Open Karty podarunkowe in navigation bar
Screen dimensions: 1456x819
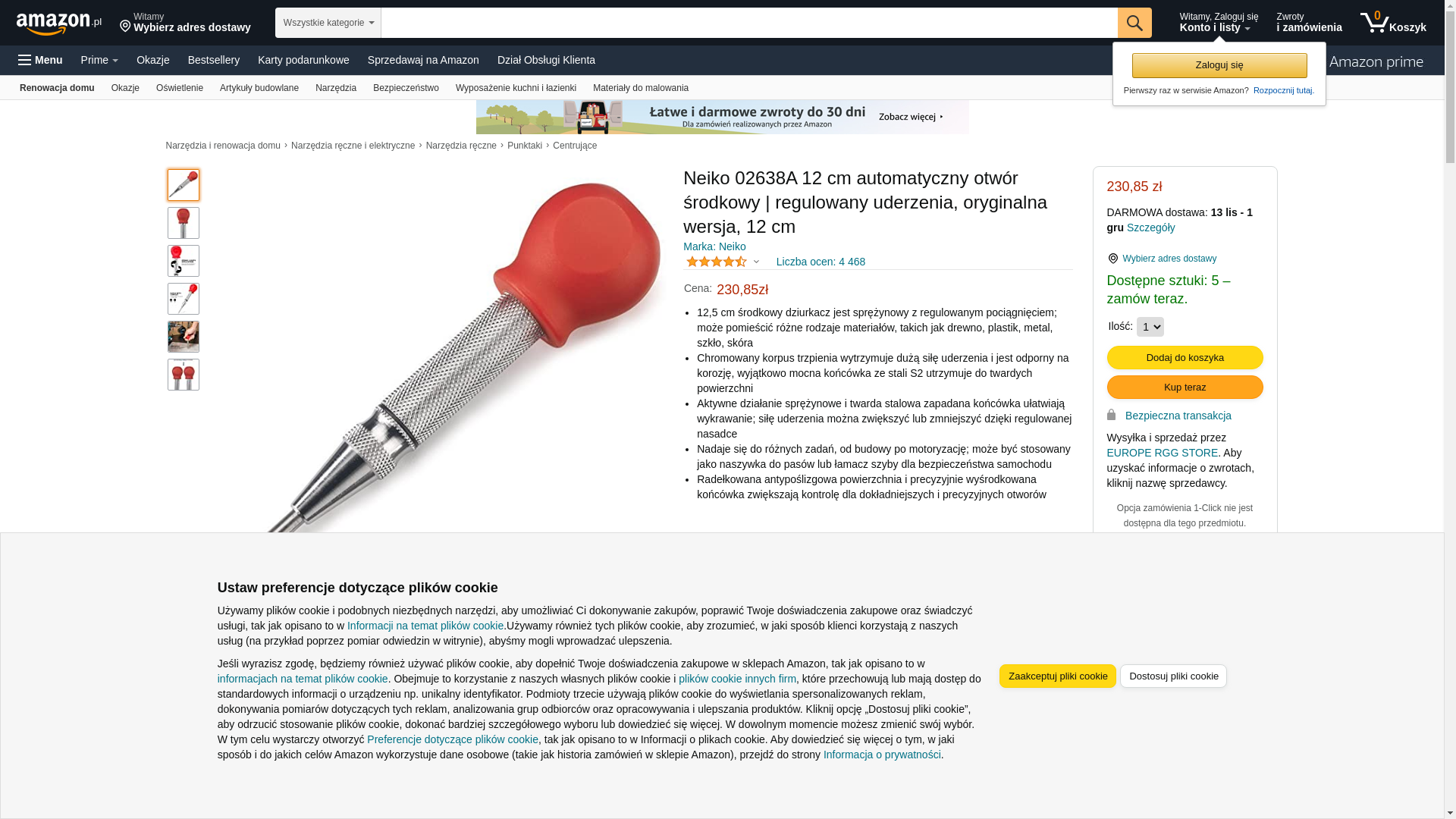303,60
